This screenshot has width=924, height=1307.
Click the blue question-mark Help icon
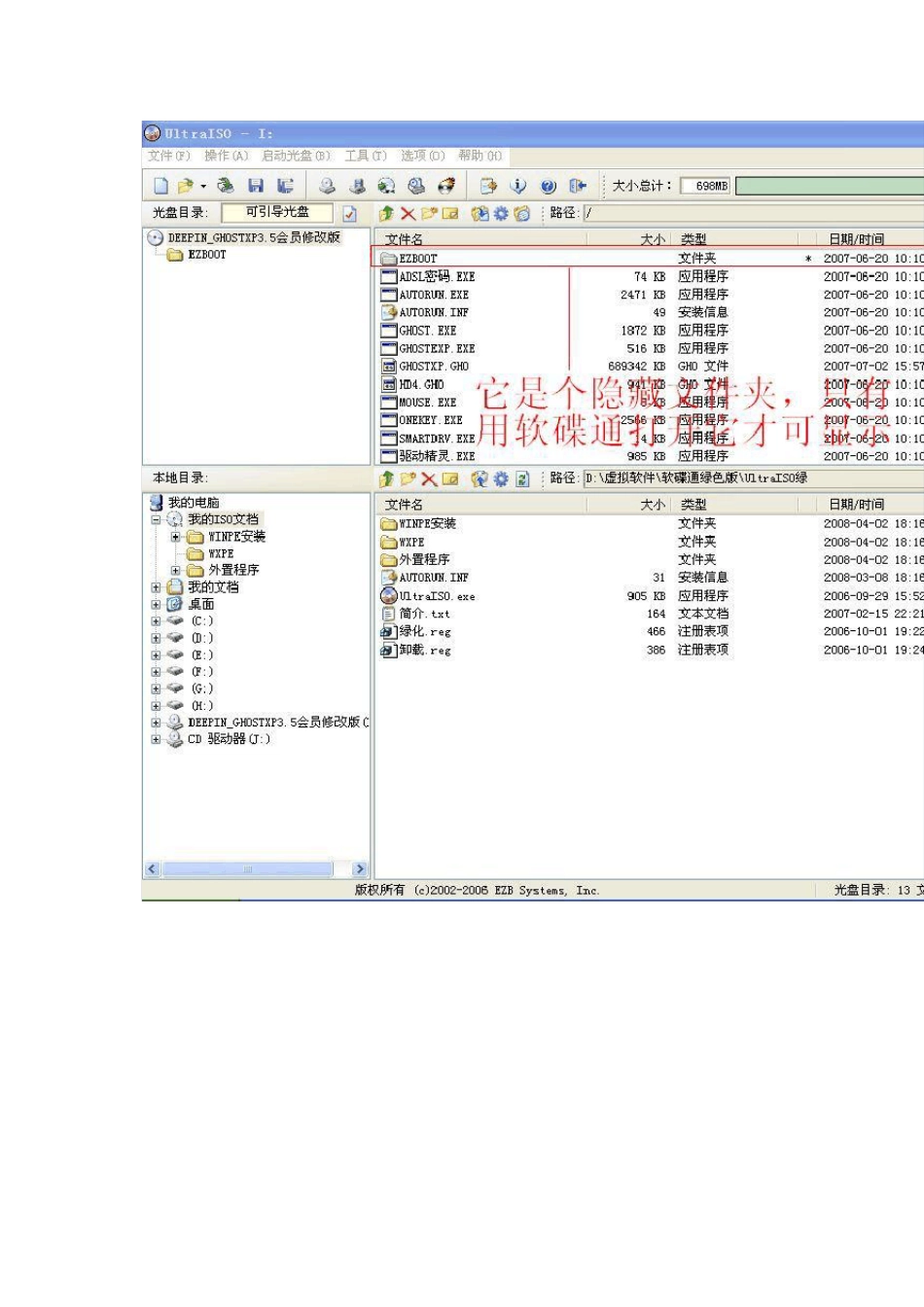click(x=548, y=186)
